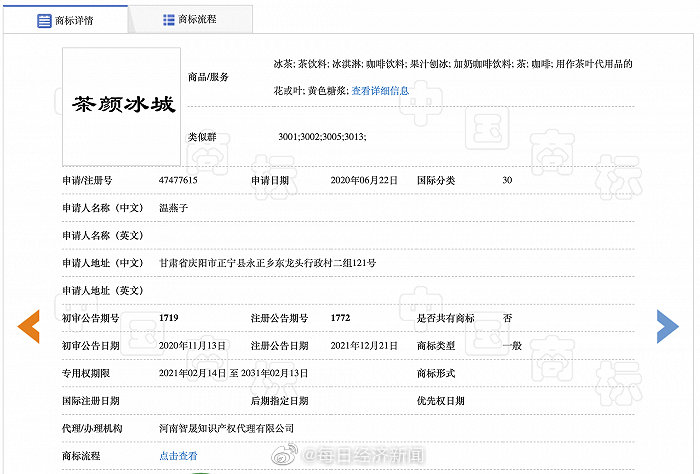Select the 代理/办理机构 label
The height and width of the screenshot is (474, 700).
[92, 428]
